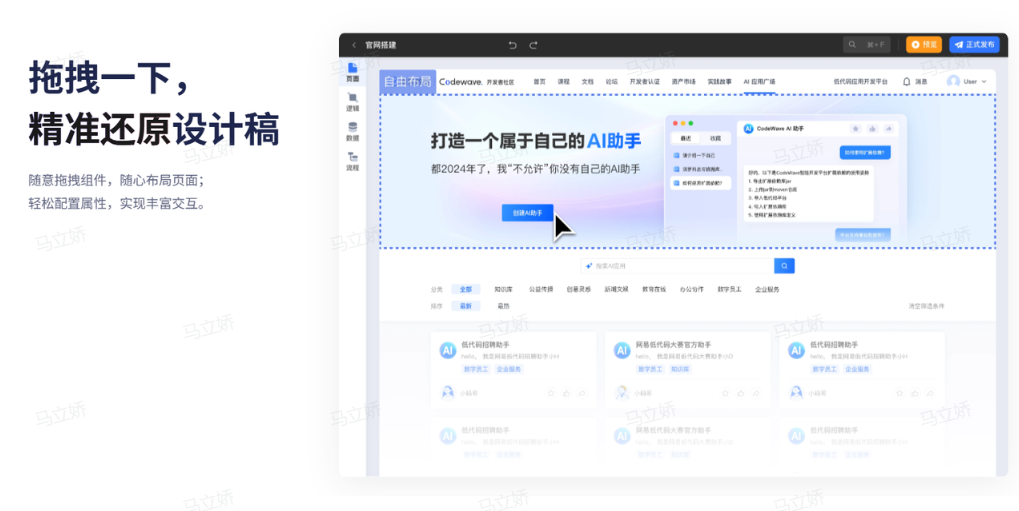Switch to 收藏 tab in chat panel
Image resolution: width=1019 pixels, height=511 pixels.
(x=716, y=138)
